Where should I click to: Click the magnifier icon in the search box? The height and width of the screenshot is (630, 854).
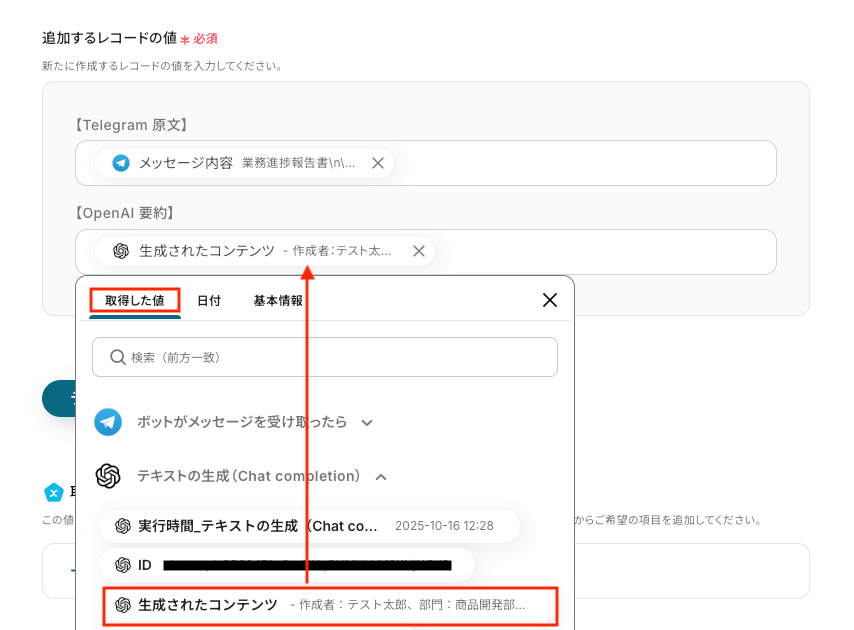(118, 357)
